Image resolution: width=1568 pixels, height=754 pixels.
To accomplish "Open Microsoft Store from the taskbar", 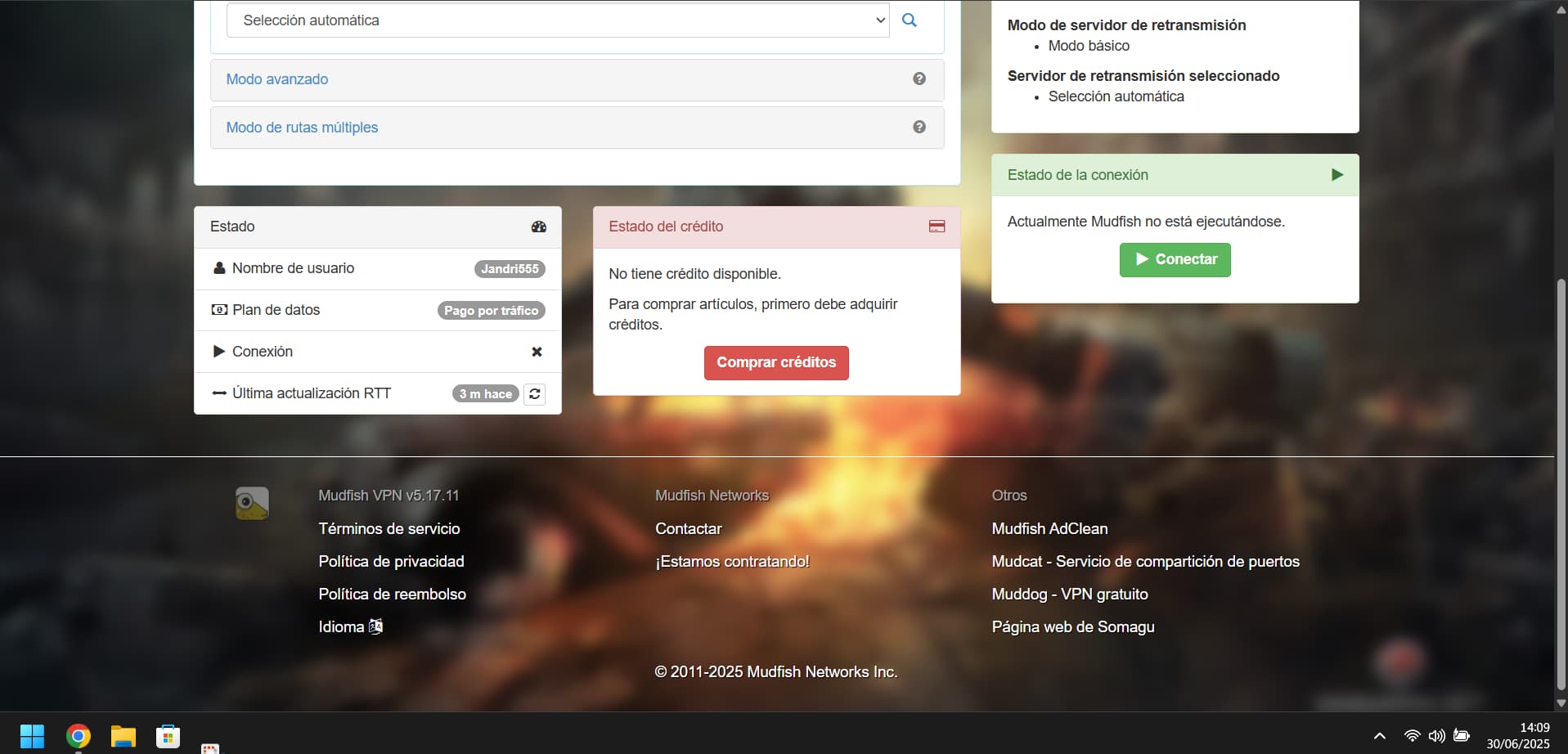I will point(168,736).
